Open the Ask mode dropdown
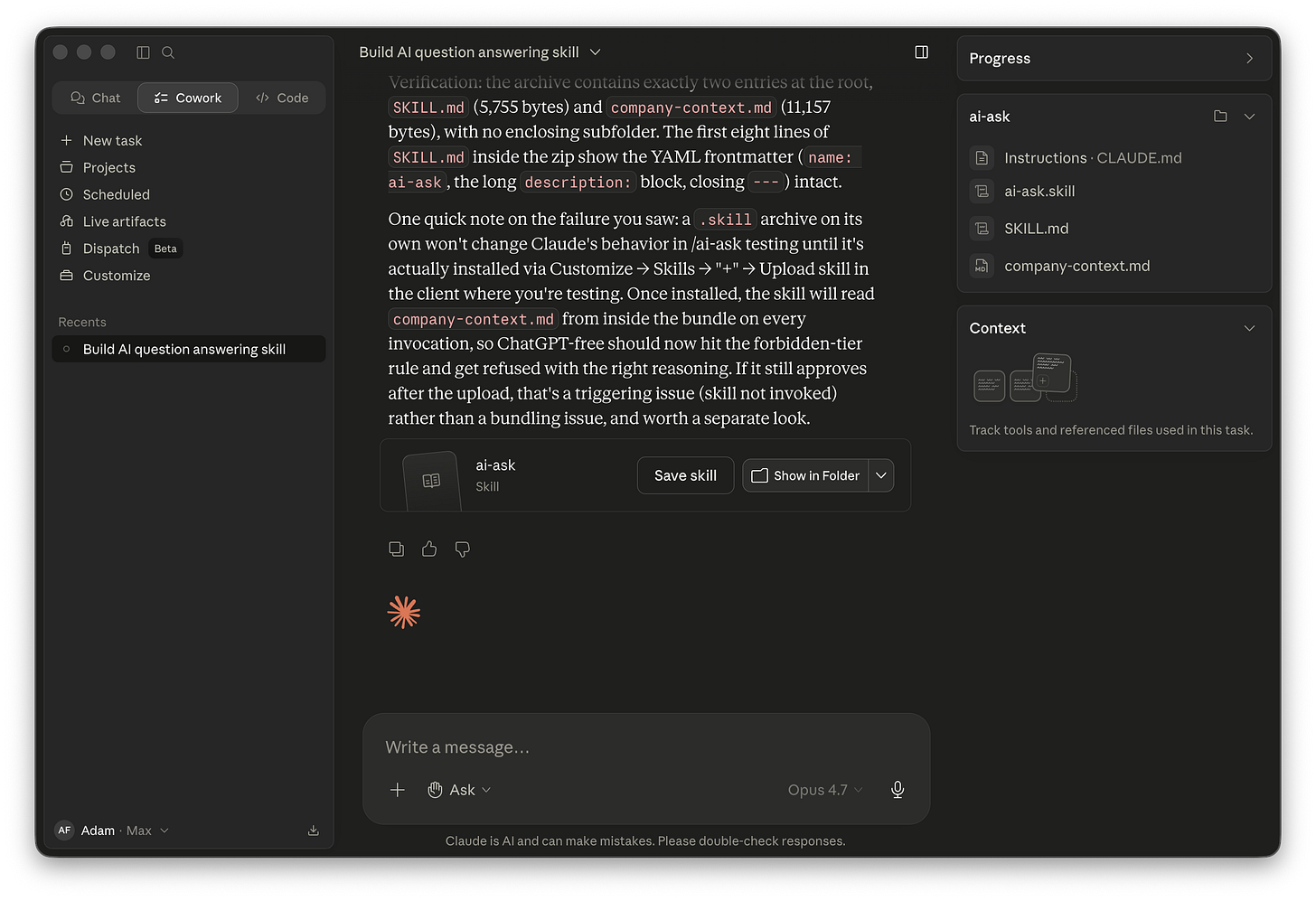 click(x=459, y=790)
